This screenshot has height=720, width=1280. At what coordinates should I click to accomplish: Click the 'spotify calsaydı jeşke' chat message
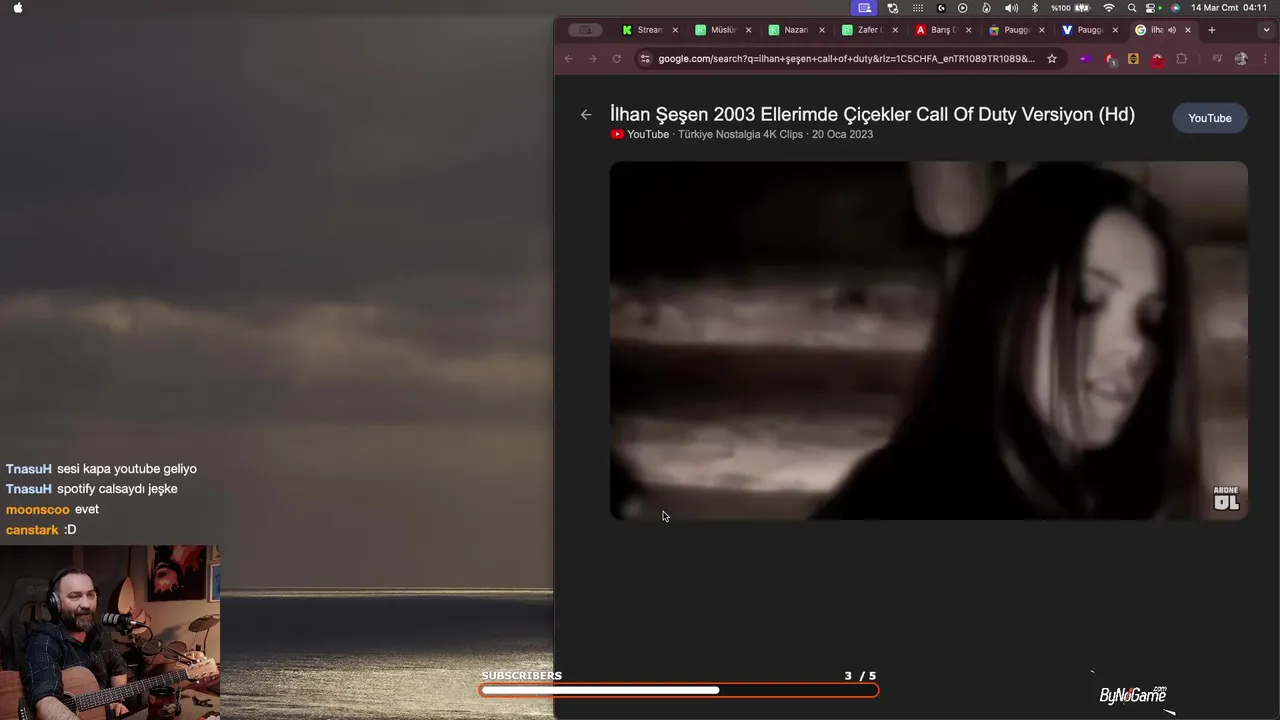(117, 489)
